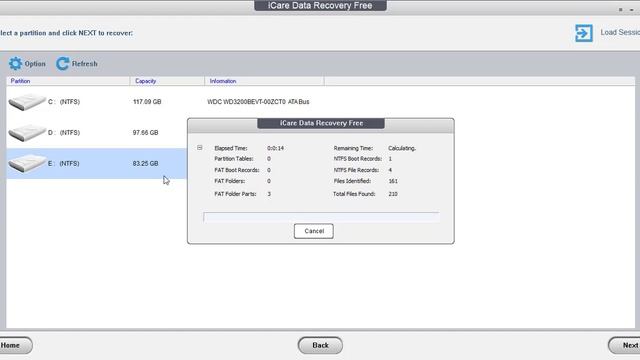Click the main window title bar text
This screenshot has width=640, height=360.
pyautogui.click(x=320, y=6)
